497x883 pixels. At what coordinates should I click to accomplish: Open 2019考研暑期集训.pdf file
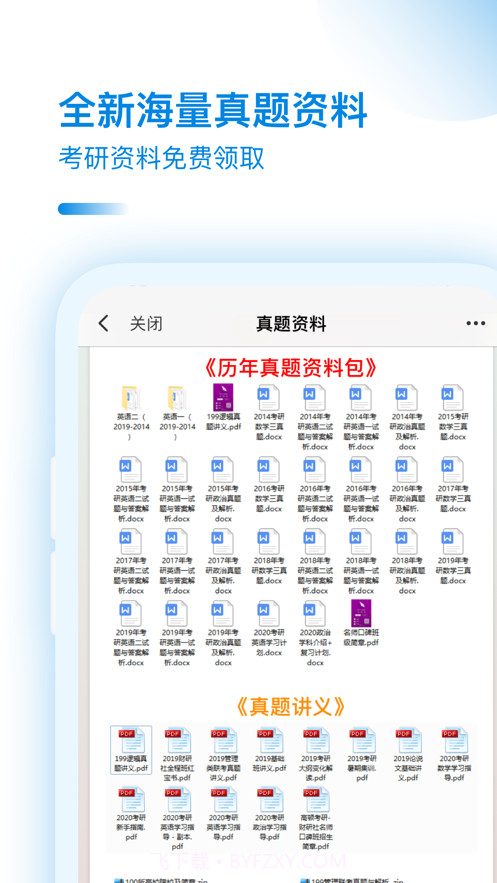[361, 755]
